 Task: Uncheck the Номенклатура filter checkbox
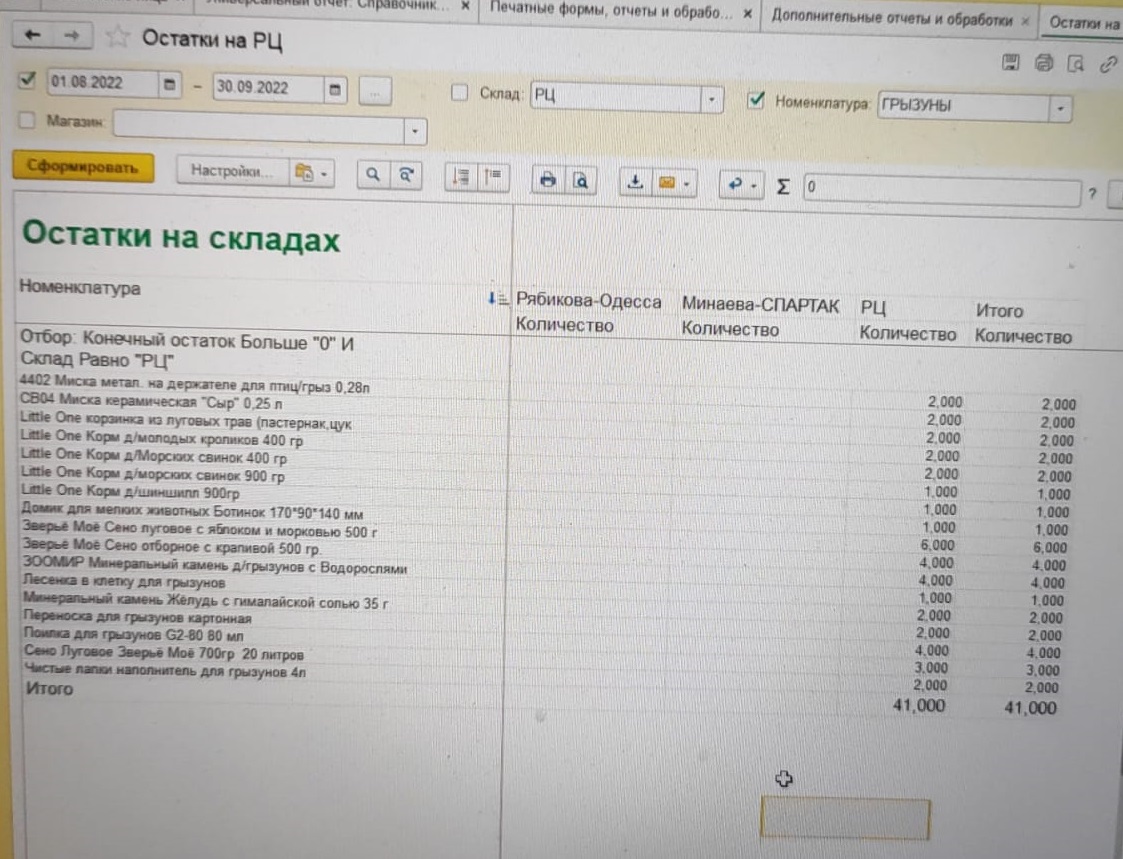click(x=756, y=100)
